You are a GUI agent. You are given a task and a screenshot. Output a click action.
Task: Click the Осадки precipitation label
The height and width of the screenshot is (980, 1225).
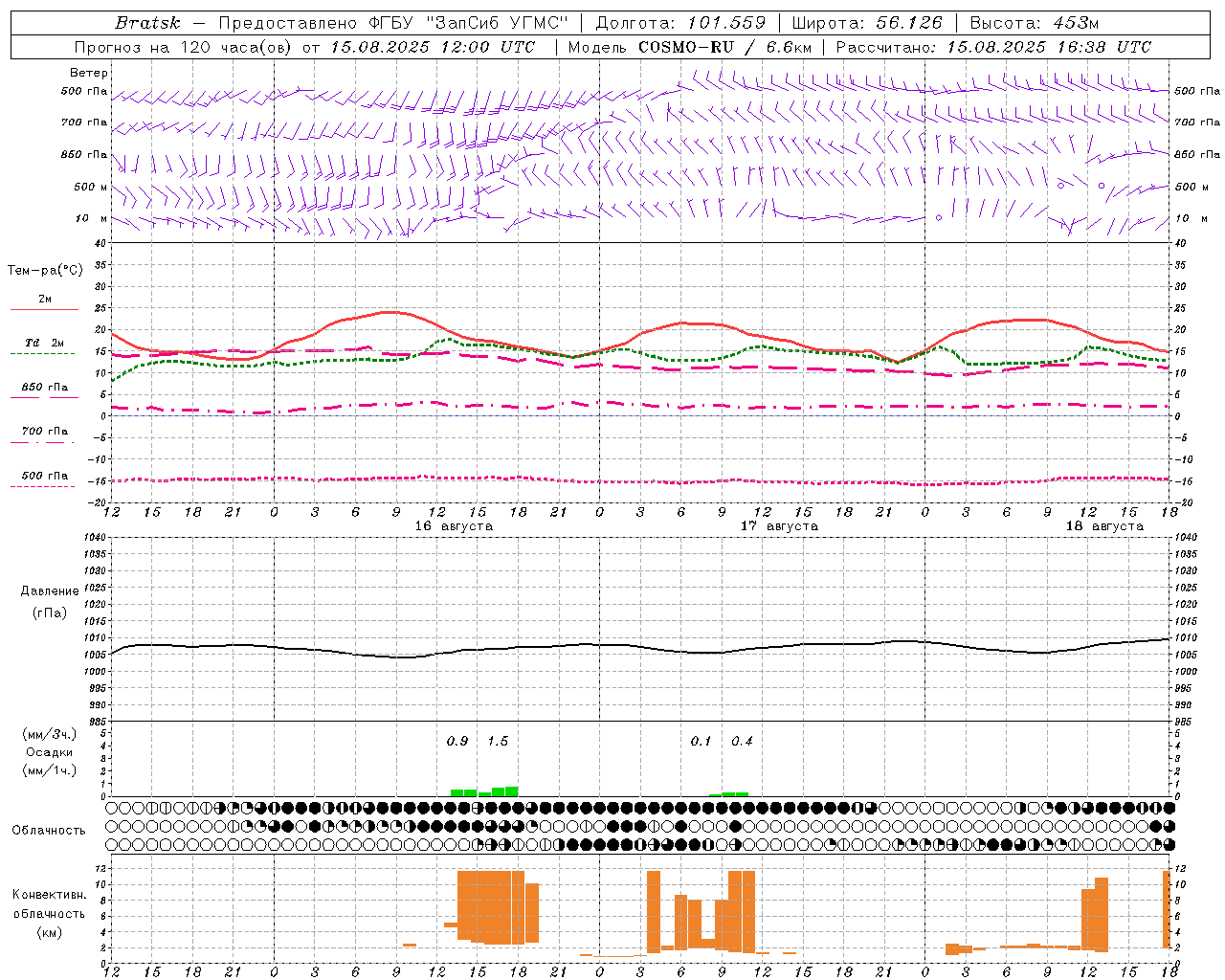[50, 752]
